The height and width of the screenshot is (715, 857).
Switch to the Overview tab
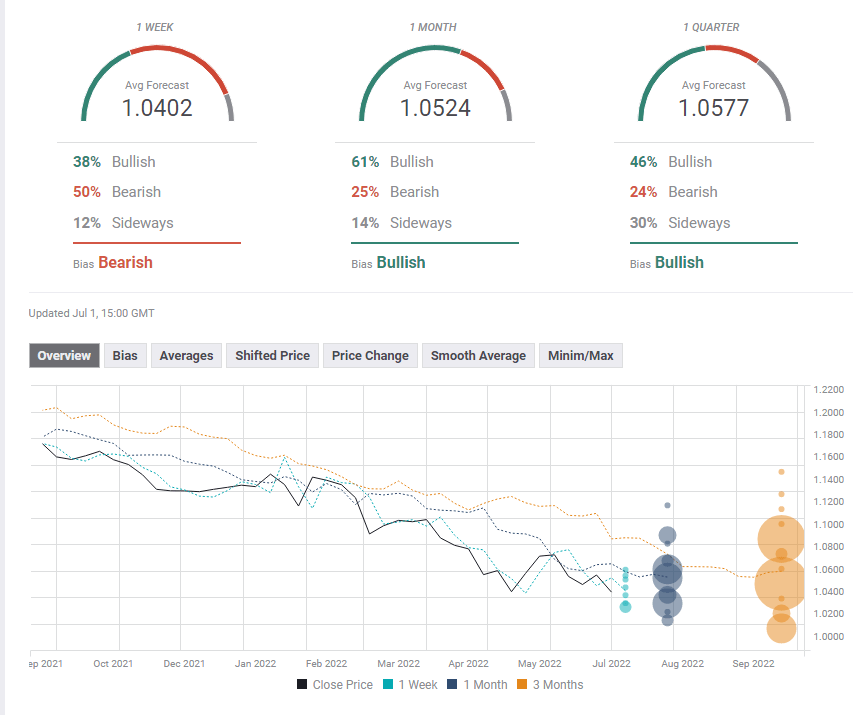[x=64, y=355]
